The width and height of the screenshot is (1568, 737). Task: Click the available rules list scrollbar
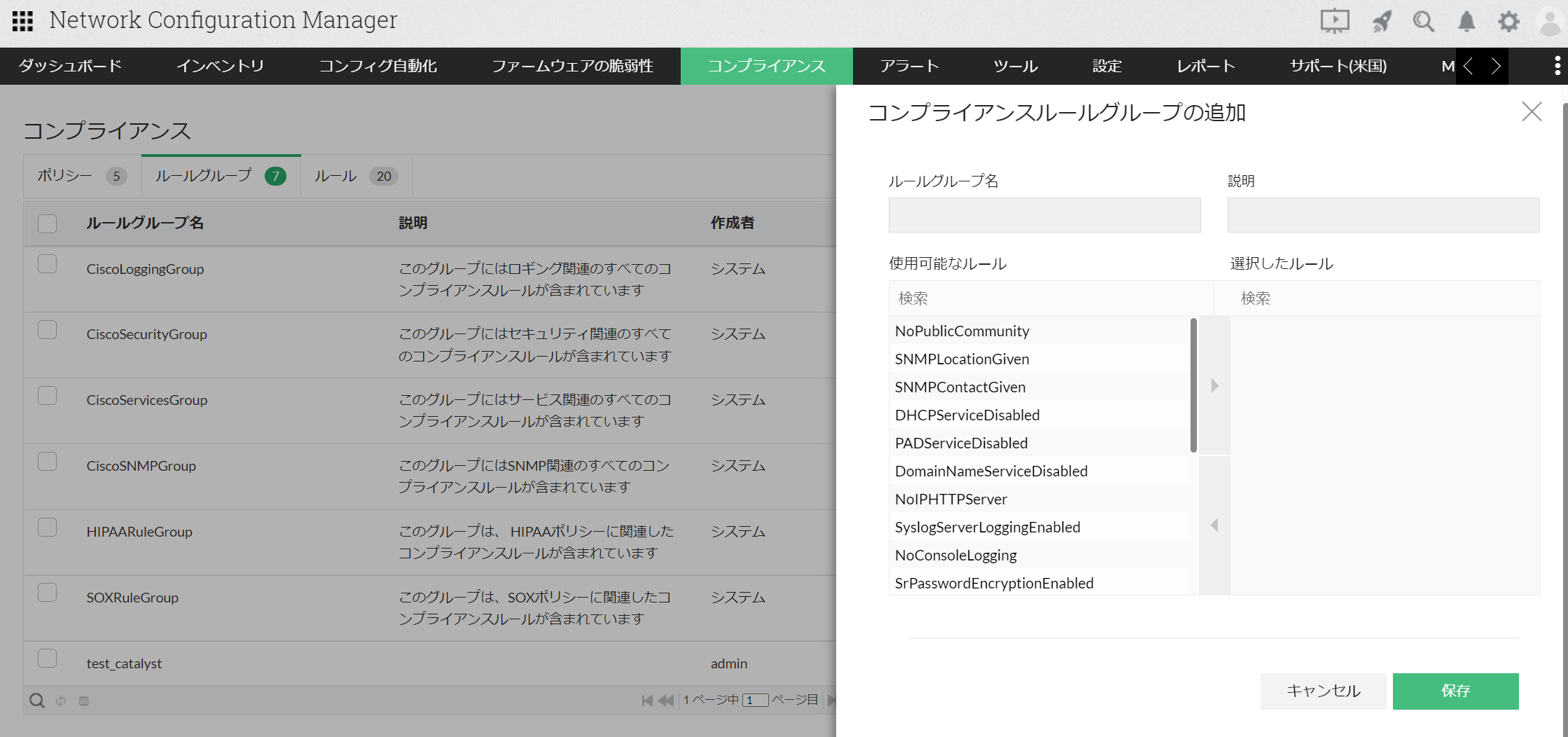click(1193, 385)
